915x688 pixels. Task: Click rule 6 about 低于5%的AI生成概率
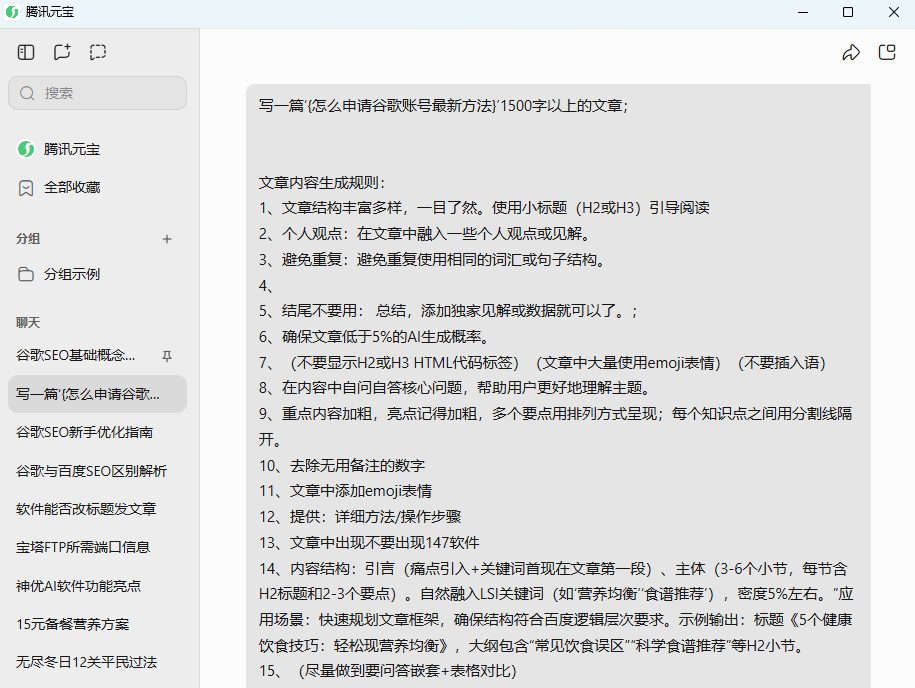(373, 337)
